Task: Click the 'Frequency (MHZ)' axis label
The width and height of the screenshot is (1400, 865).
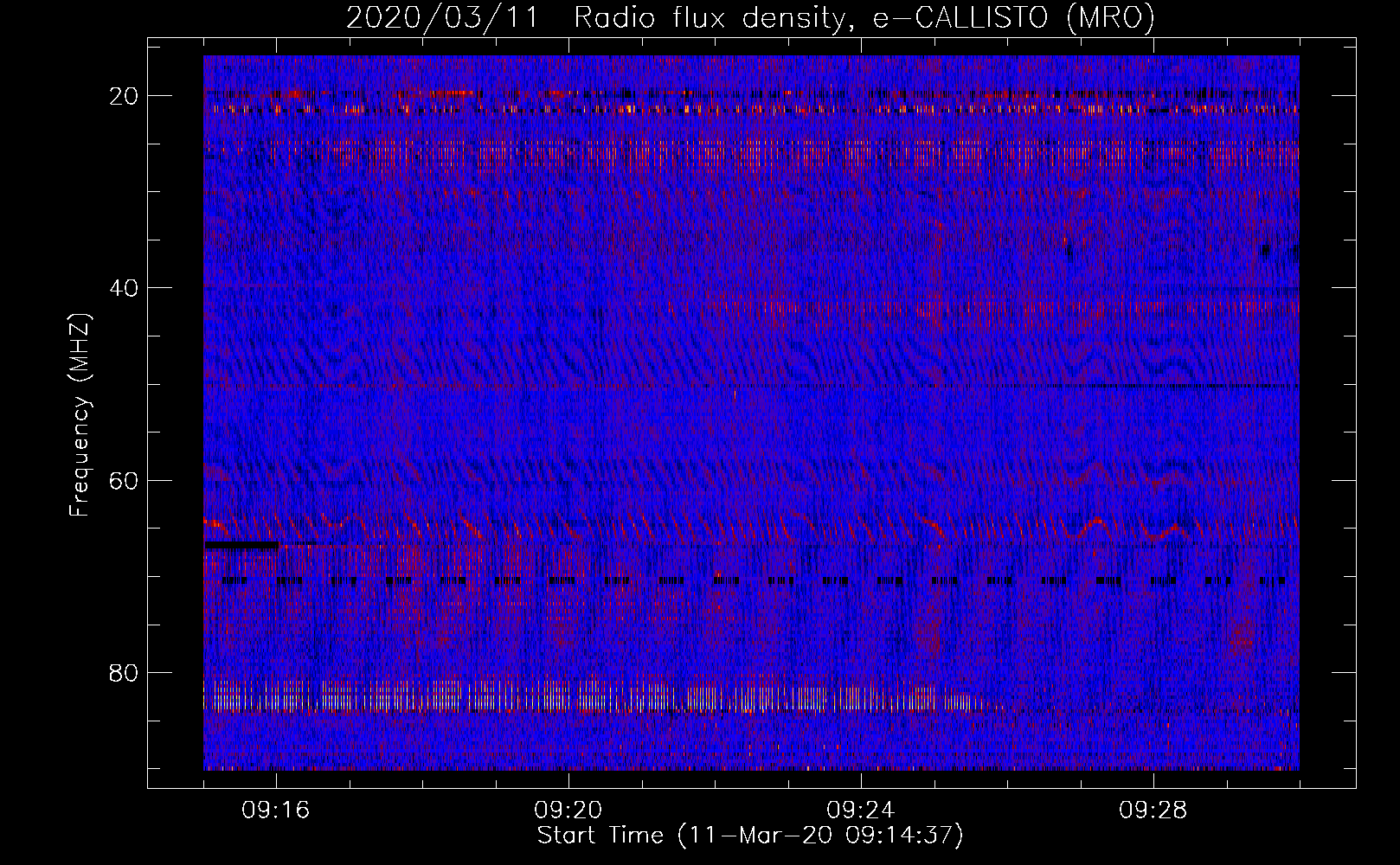Action: [x=80, y=415]
